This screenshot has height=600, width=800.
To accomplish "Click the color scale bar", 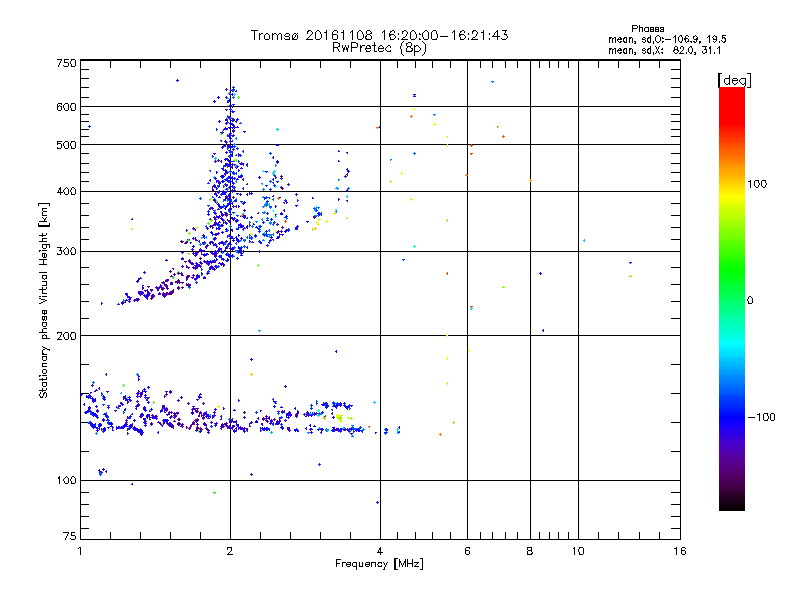I will pos(732,299).
